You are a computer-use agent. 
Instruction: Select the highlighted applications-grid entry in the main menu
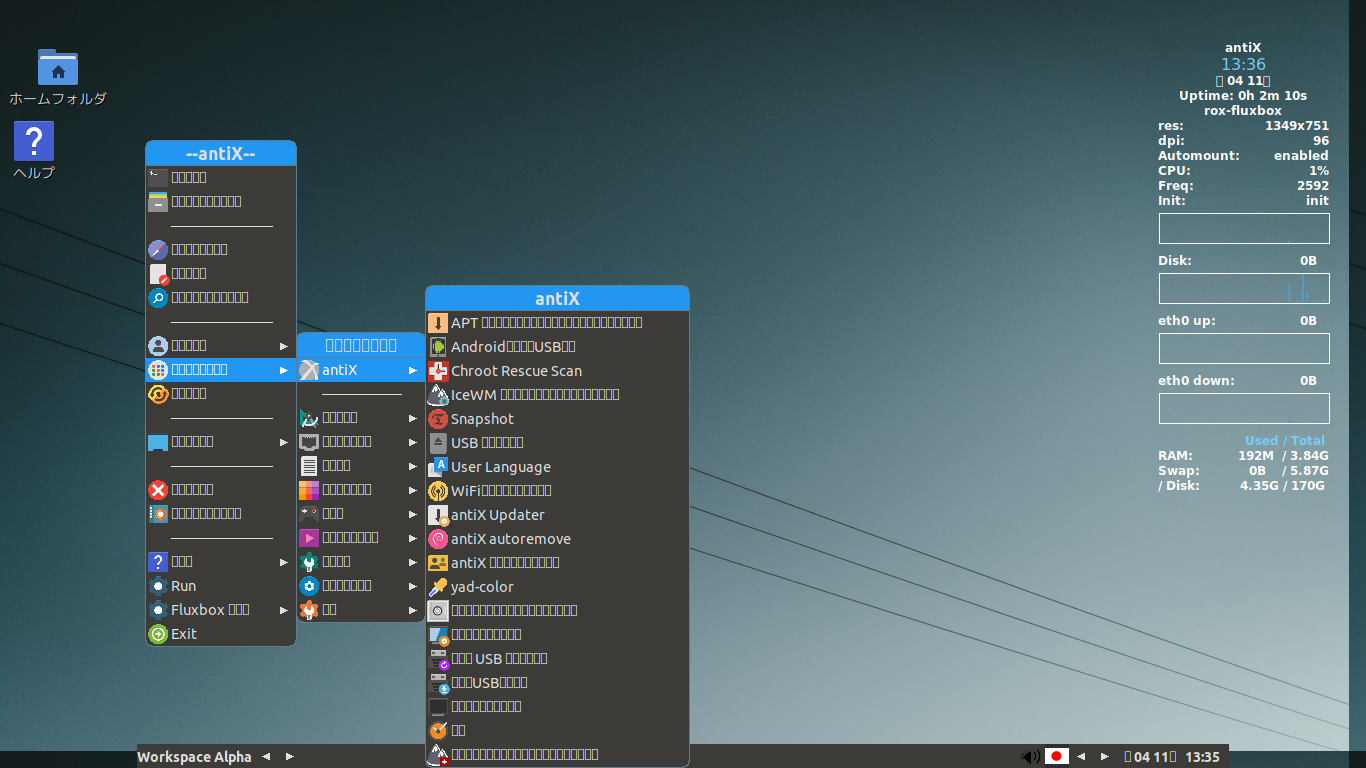(221, 369)
